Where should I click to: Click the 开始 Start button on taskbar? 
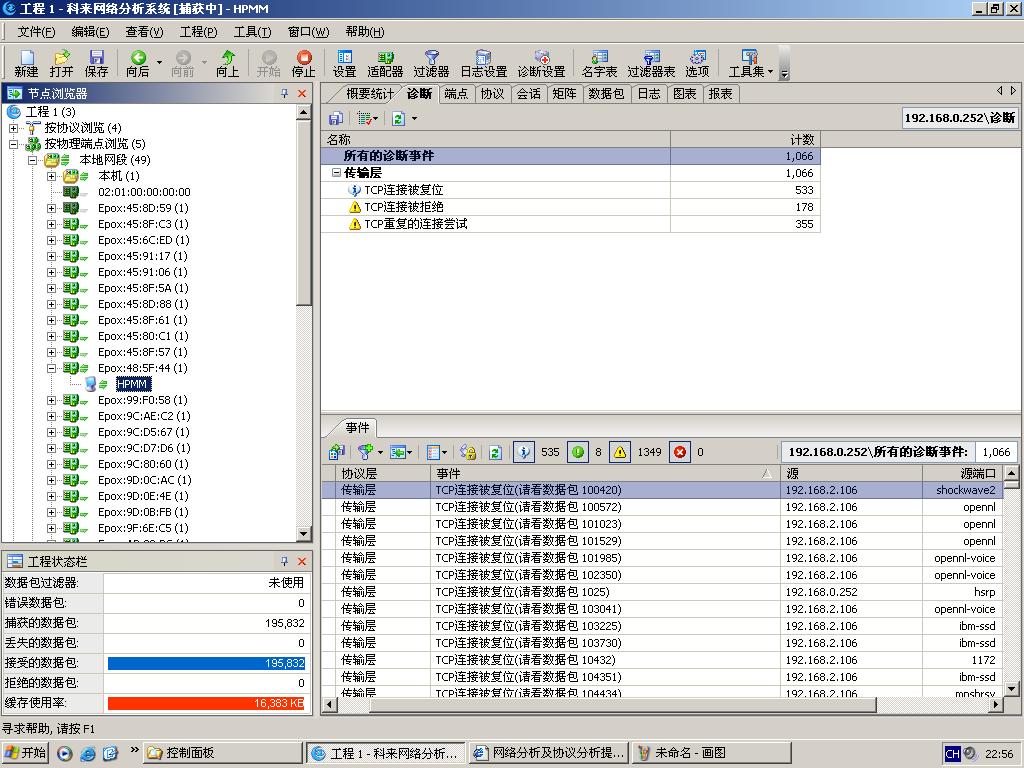pyautogui.click(x=25, y=753)
